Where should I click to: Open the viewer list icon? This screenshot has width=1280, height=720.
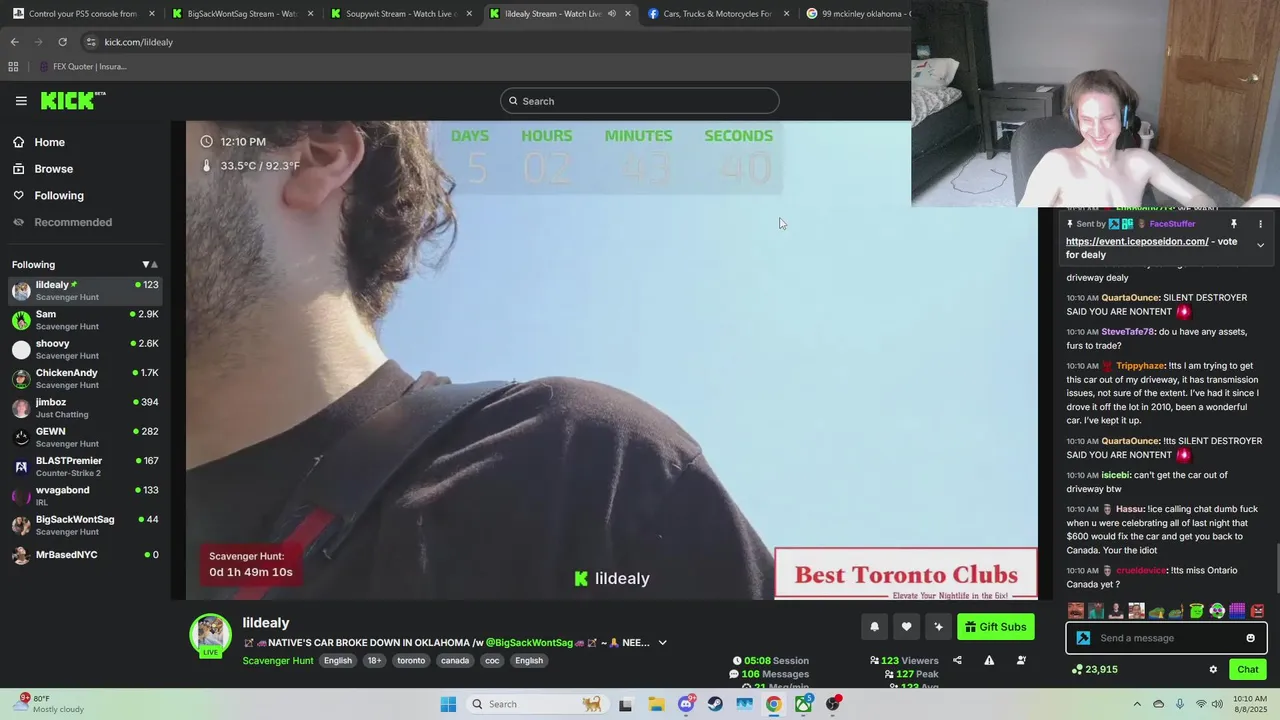pyautogui.click(x=1021, y=660)
